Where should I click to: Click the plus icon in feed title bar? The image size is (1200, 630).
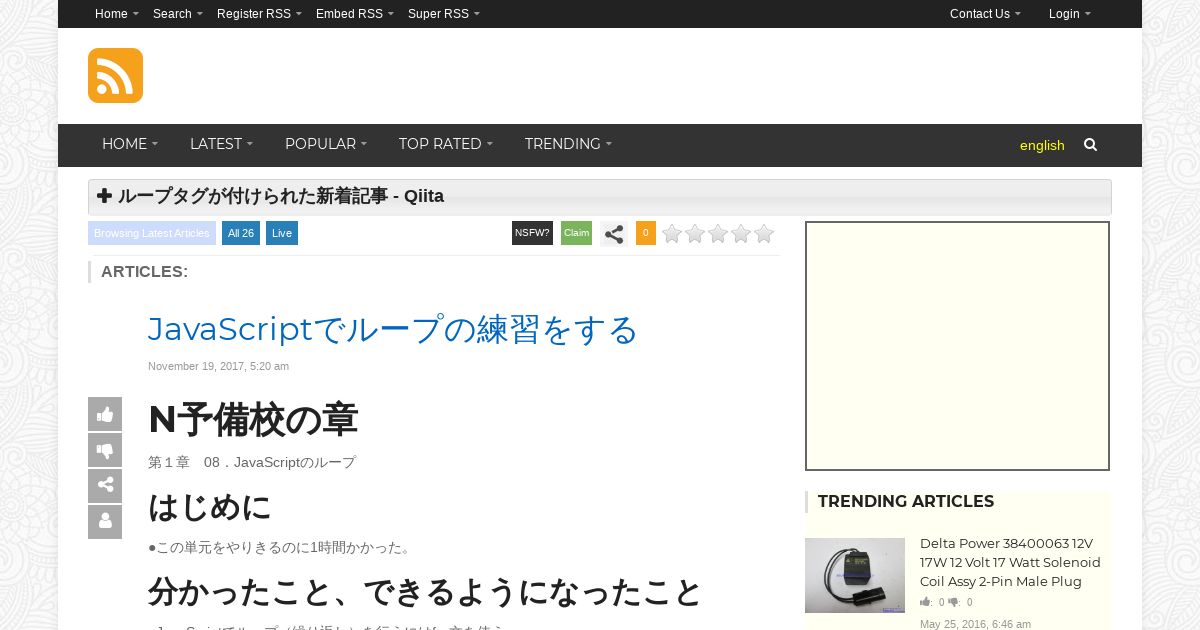point(104,196)
